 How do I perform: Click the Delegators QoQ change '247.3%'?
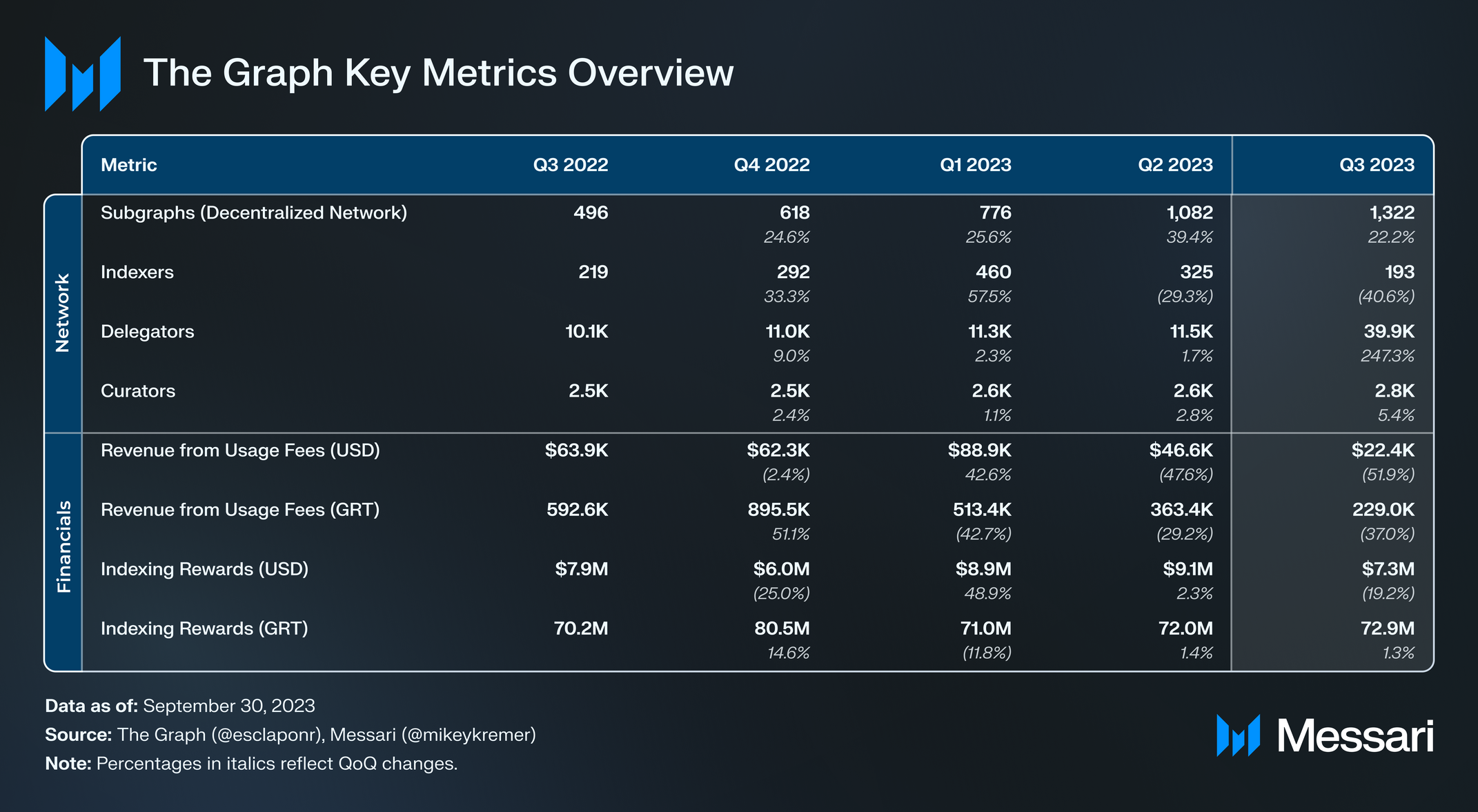pos(1388,356)
